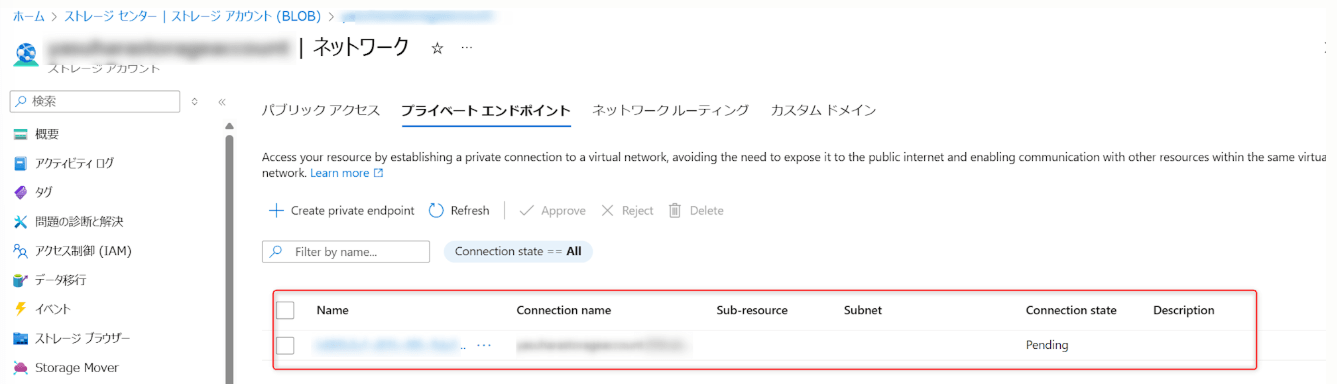The width and height of the screenshot is (1337, 384).
Task: Click the Storage Mover icon
Action: click(x=20, y=367)
